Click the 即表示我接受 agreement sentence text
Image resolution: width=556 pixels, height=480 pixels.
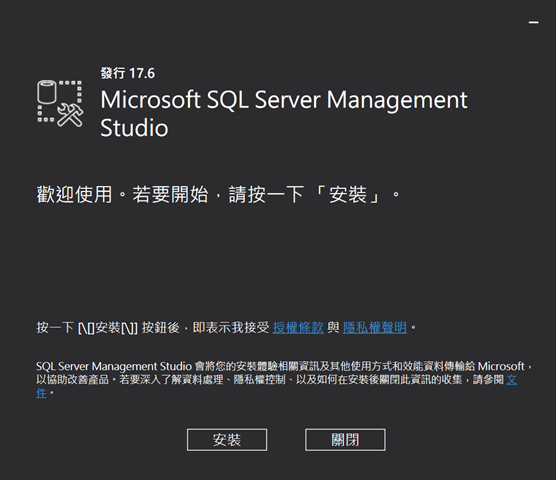(231, 328)
